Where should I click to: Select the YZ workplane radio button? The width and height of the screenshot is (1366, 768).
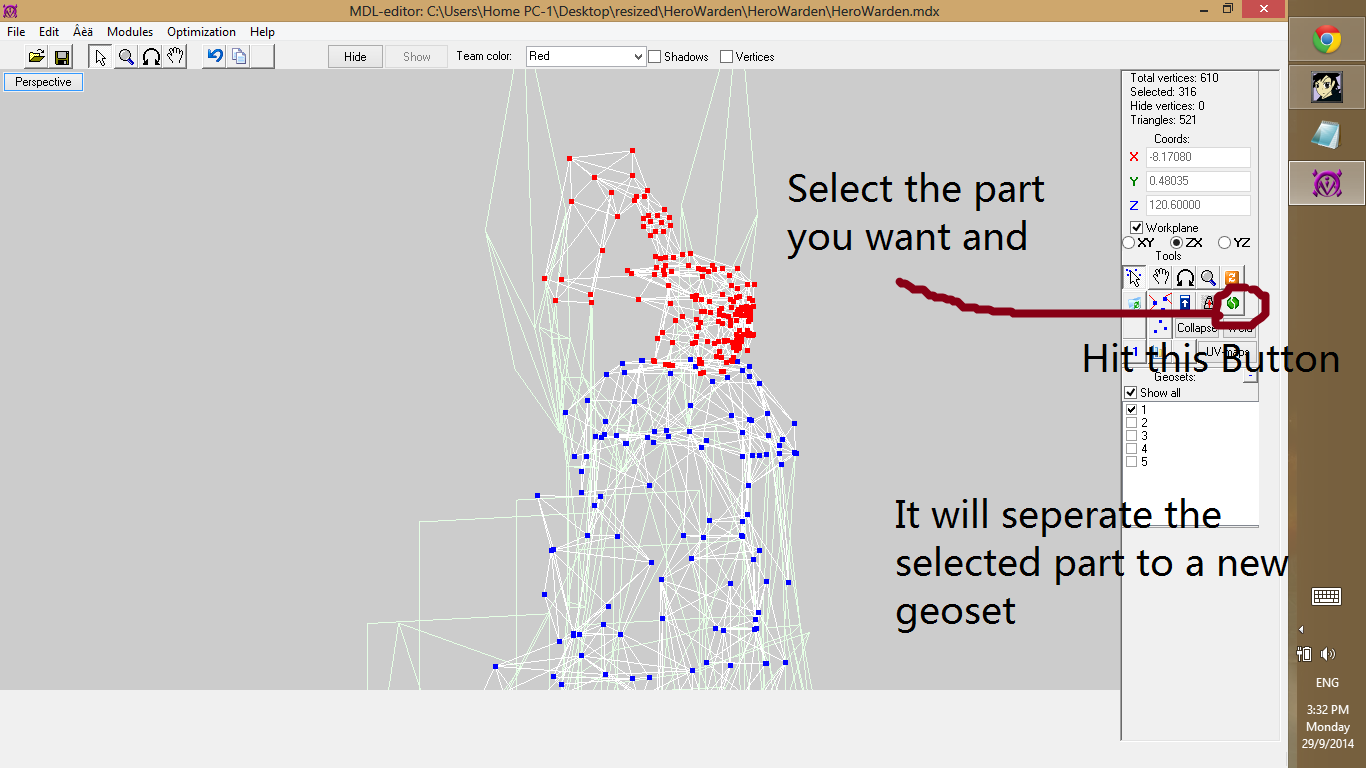(1224, 243)
